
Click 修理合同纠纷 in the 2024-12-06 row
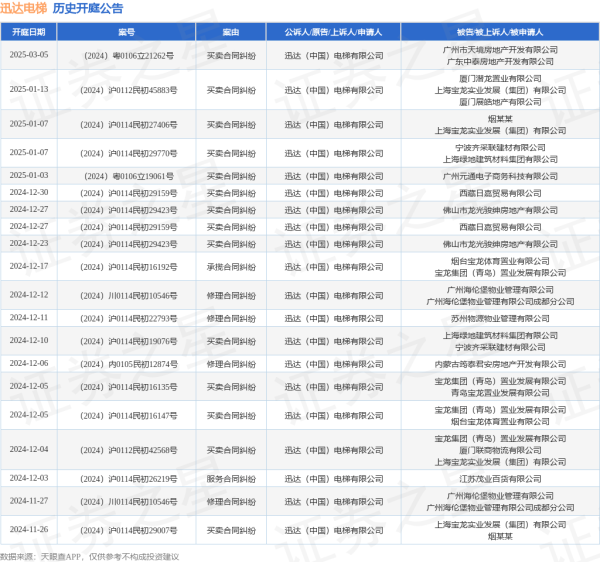click(x=231, y=364)
